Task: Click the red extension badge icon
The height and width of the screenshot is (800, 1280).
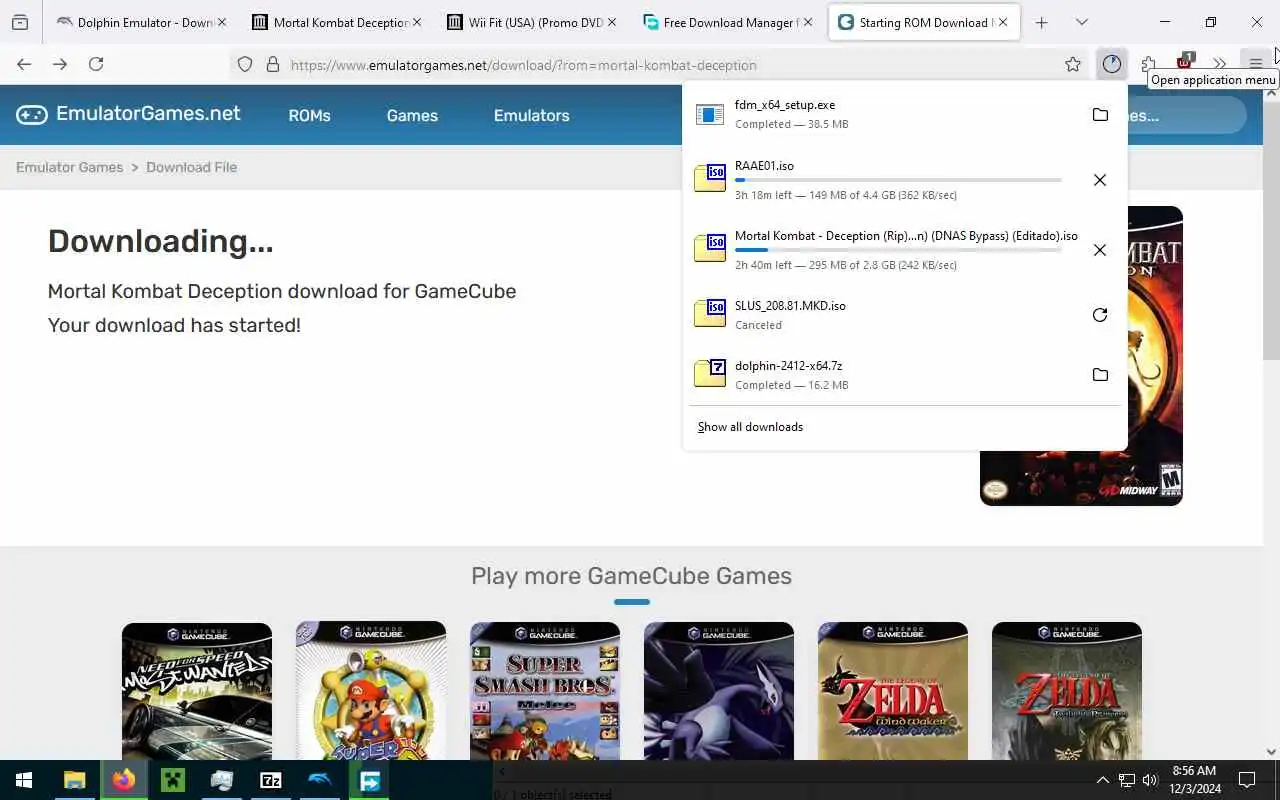Action: coord(1185,63)
